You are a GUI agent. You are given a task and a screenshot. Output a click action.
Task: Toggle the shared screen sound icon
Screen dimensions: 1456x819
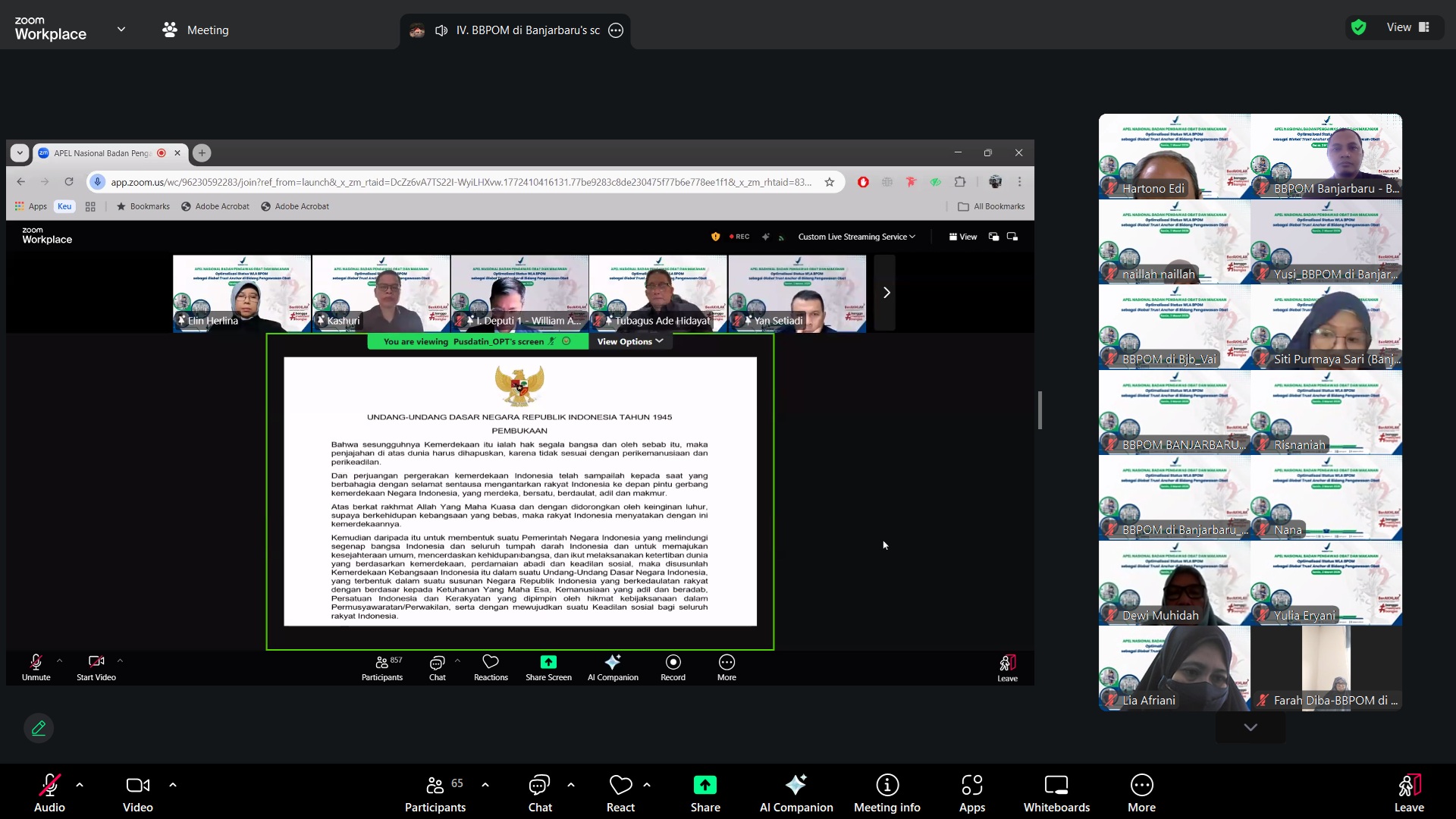pos(441,30)
